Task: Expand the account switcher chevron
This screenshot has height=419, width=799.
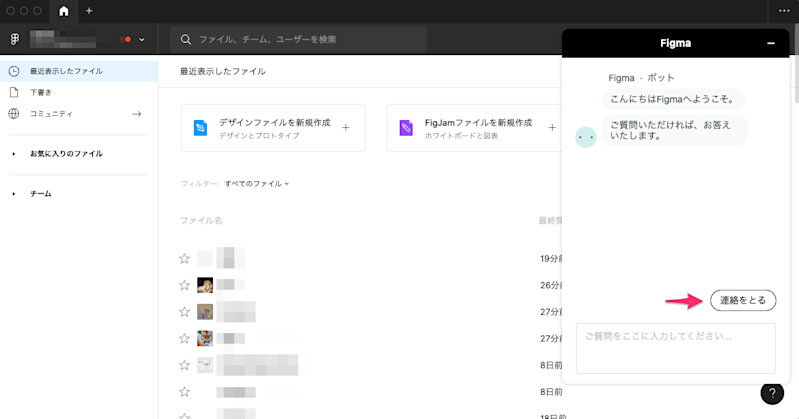Action: click(x=142, y=39)
